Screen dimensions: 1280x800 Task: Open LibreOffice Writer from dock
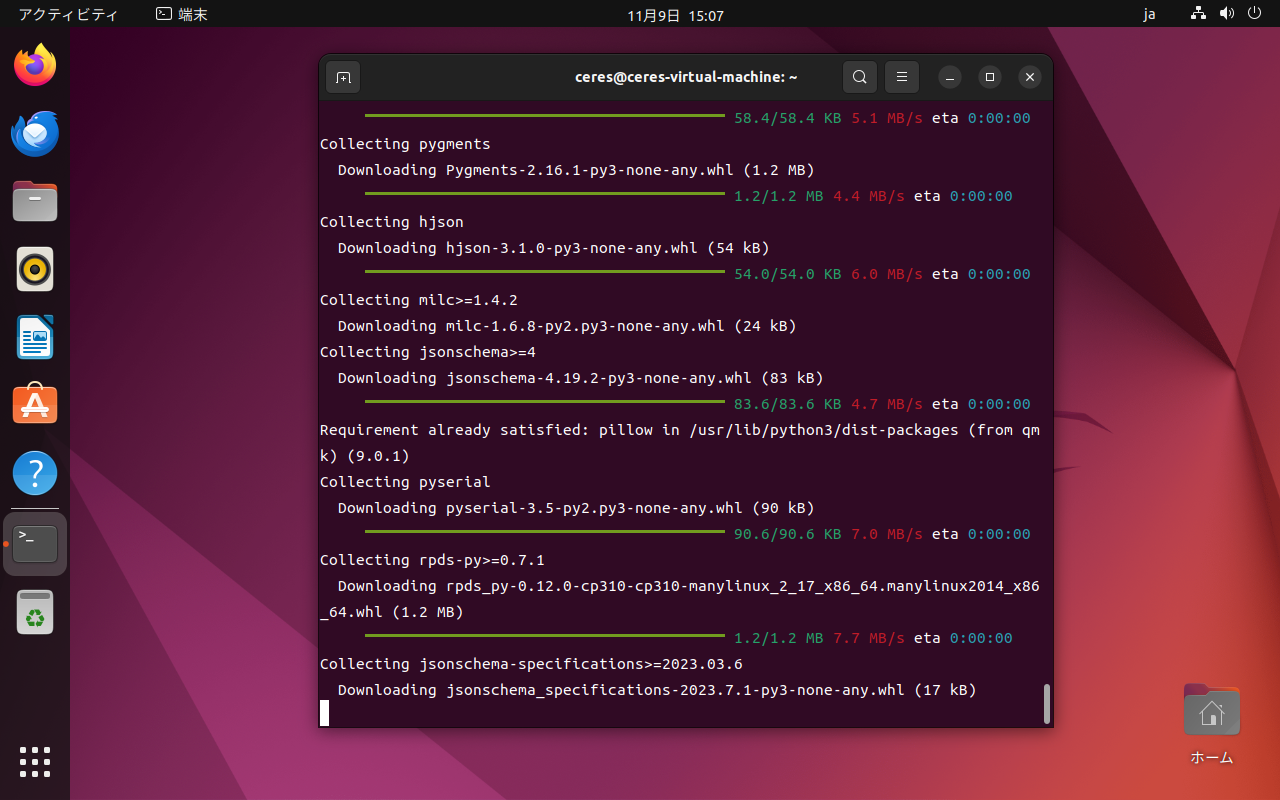35,338
